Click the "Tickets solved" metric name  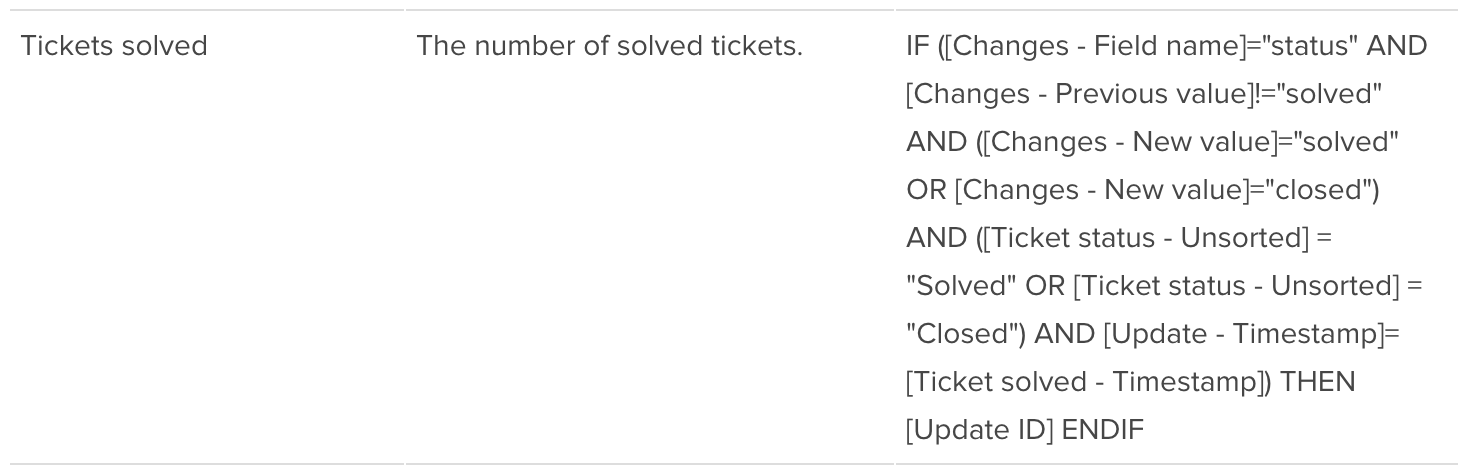[115, 46]
